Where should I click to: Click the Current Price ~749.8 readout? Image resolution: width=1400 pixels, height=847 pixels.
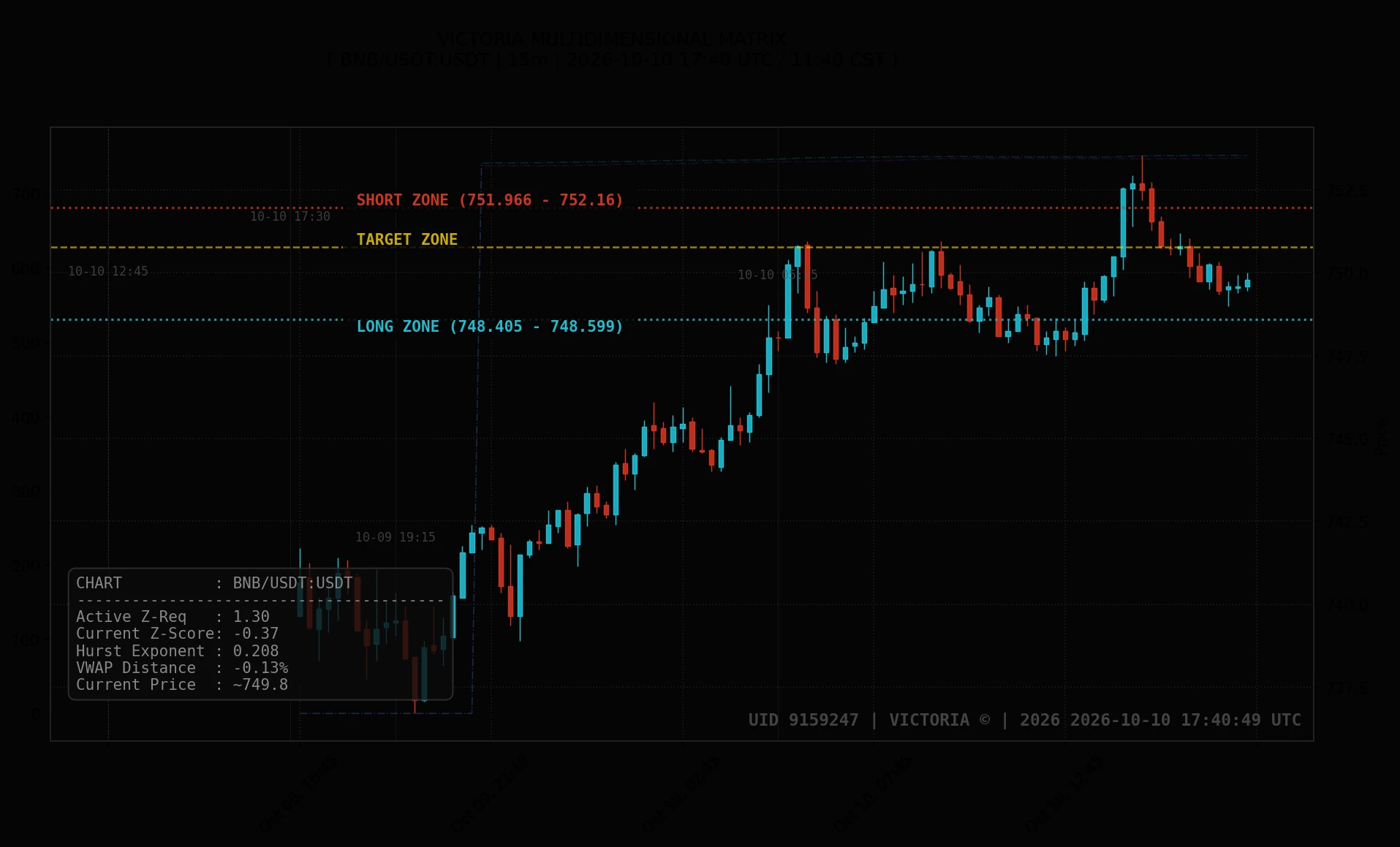point(182,685)
